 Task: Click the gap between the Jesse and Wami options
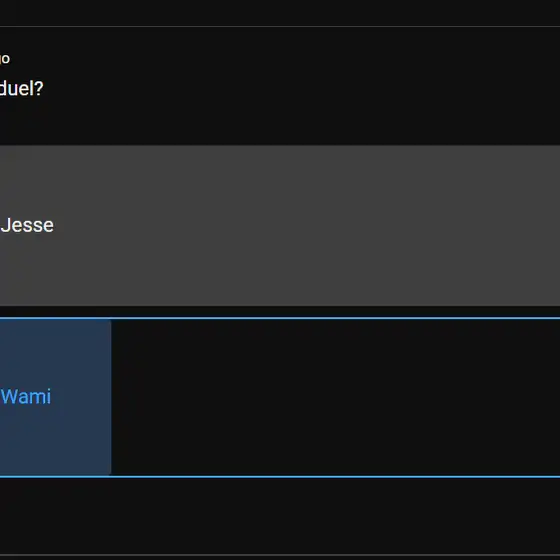[280, 311]
